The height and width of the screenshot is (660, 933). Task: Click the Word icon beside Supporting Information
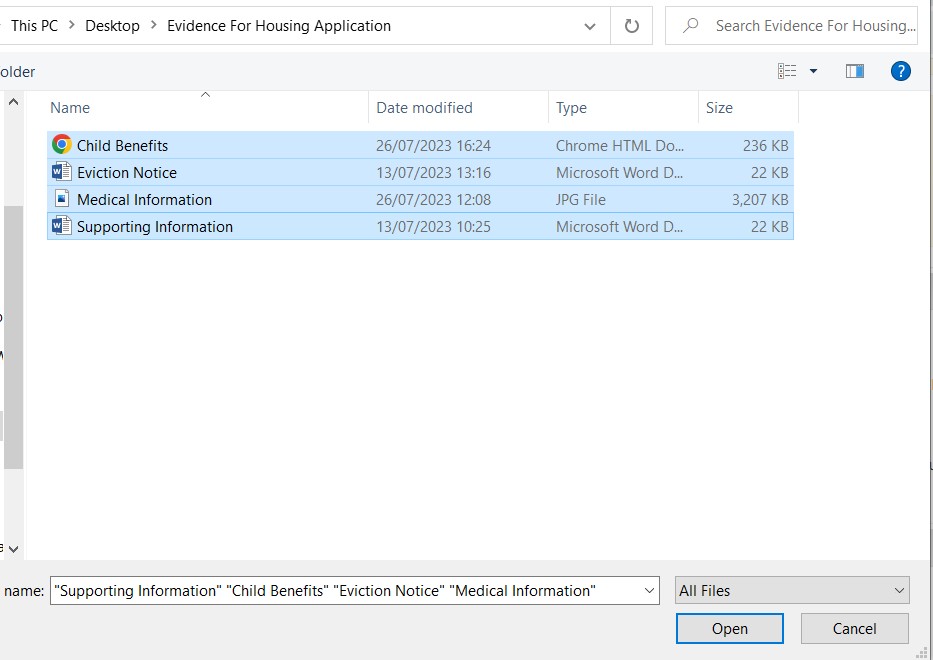pyautogui.click(x=62, y=226)
